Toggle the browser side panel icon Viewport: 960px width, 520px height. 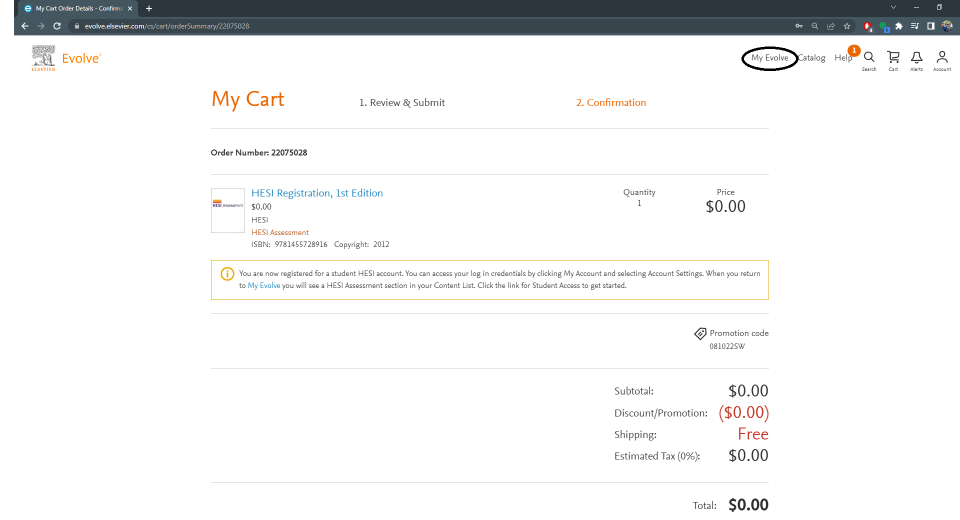pos(931,26)
